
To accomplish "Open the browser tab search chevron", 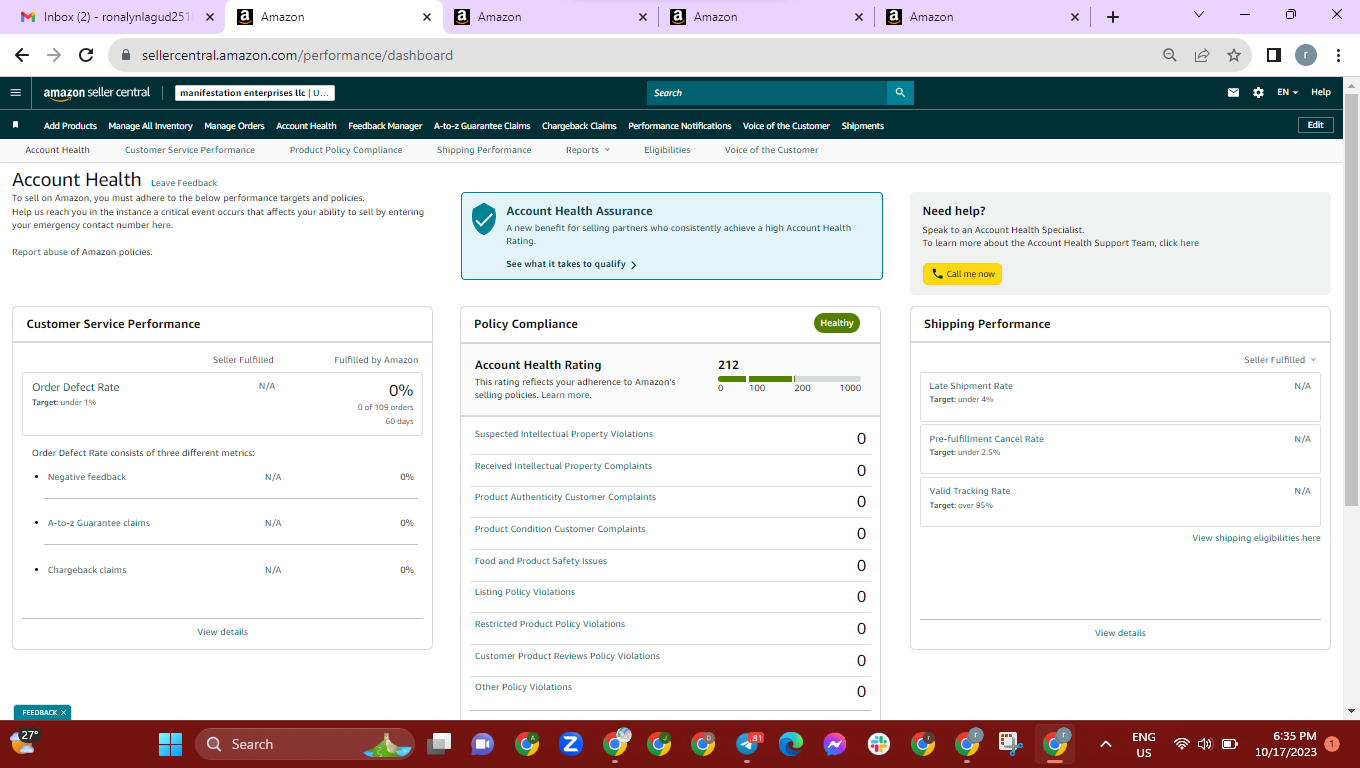I will point(1199,16).
